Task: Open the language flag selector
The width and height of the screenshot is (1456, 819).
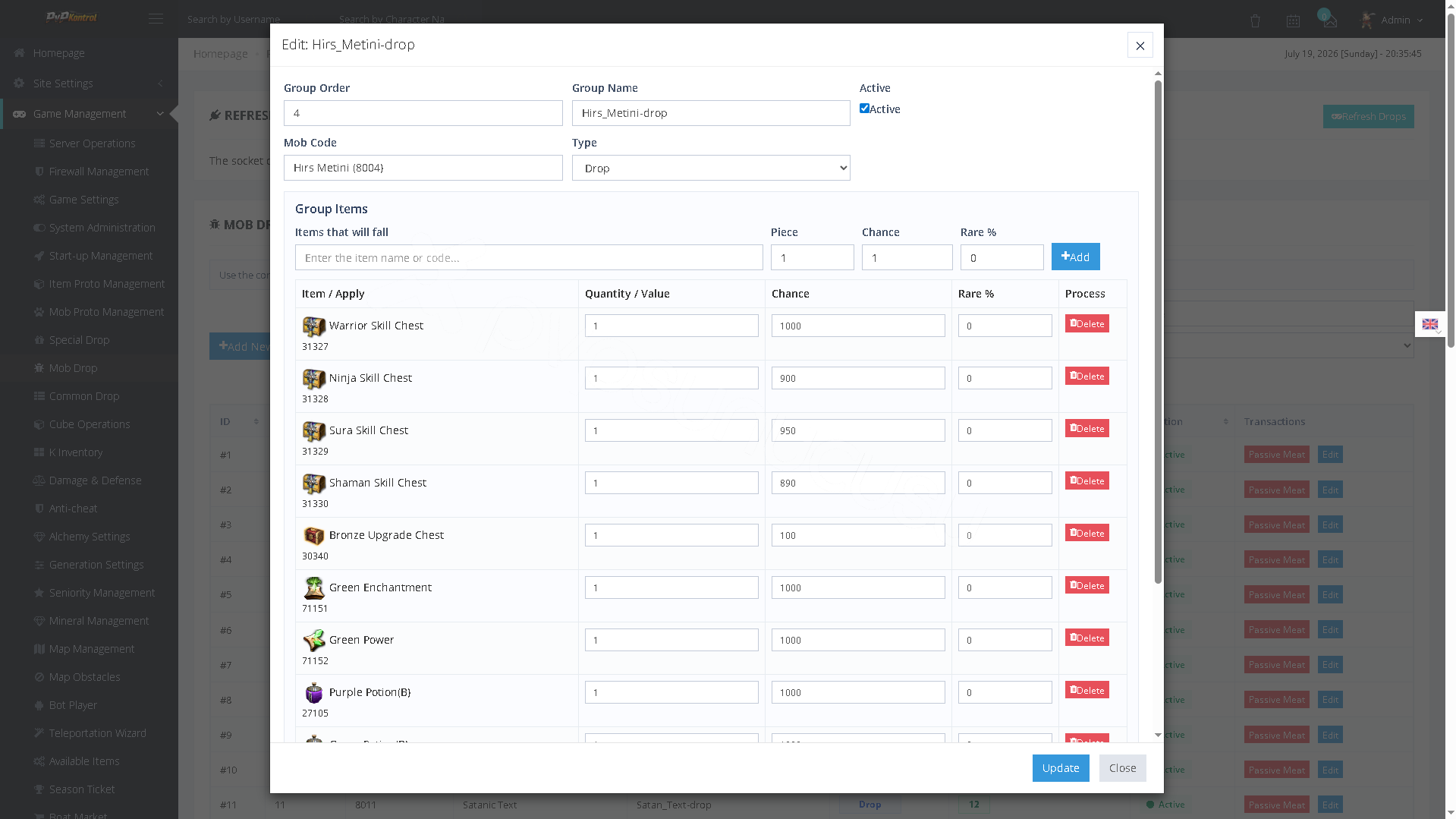Action: point(1430,325)
